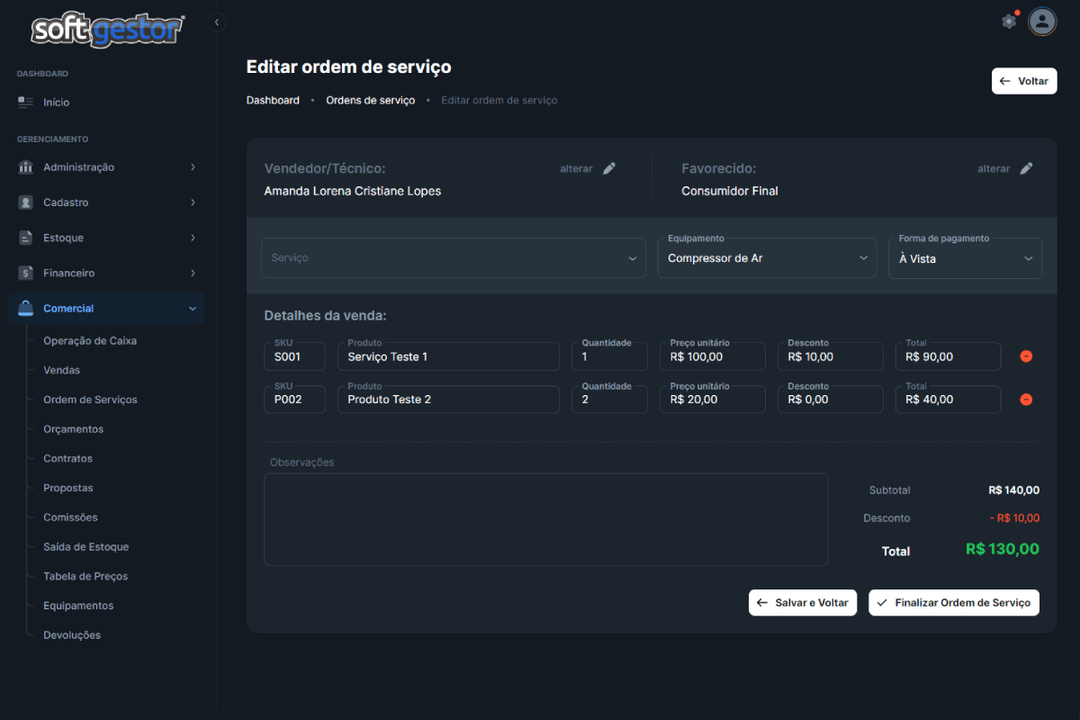Click into the Observações text area
This screenshot has width=1080, height=720.
click(545, 520)
